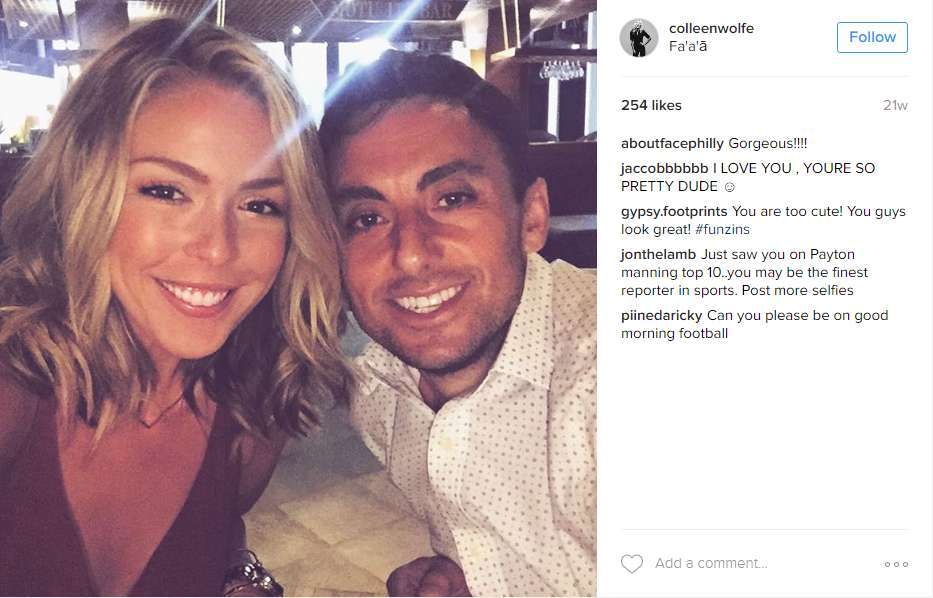The height and width of the screenshot is (598, 933).
Task: Follow the colleenwolfe account
Action: [872, 37]
